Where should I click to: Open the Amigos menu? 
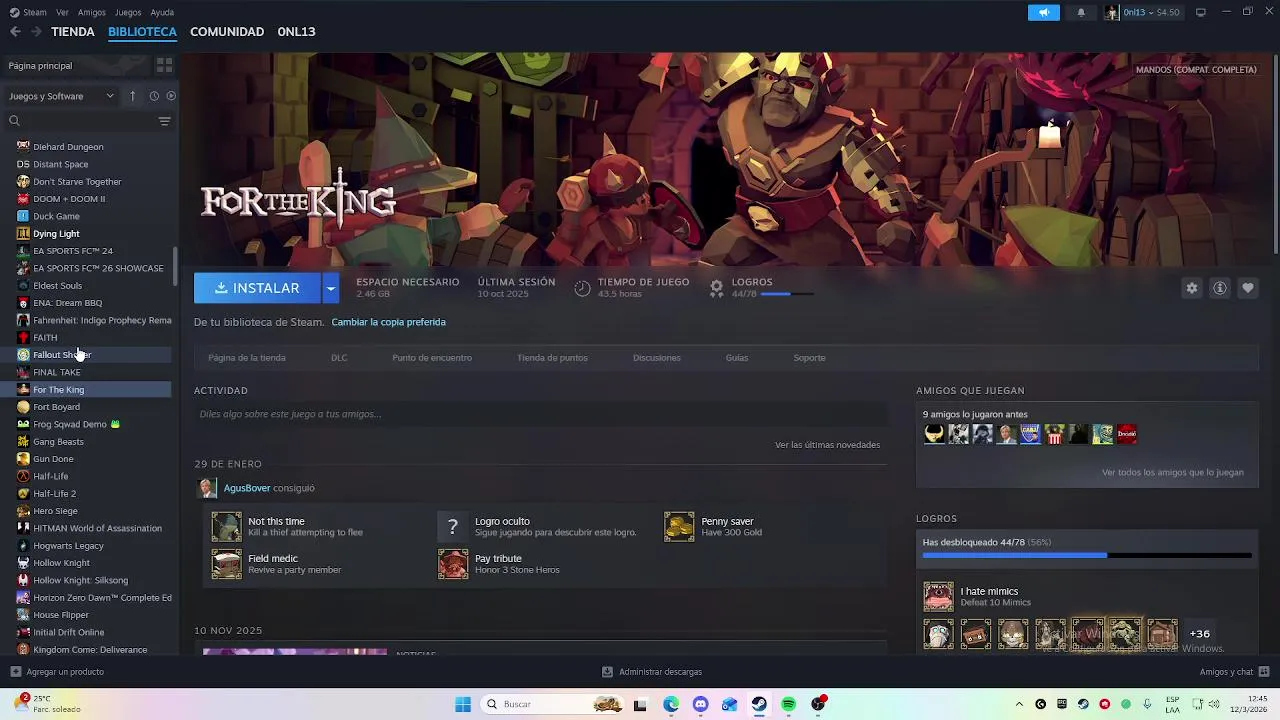click(92, 12)
